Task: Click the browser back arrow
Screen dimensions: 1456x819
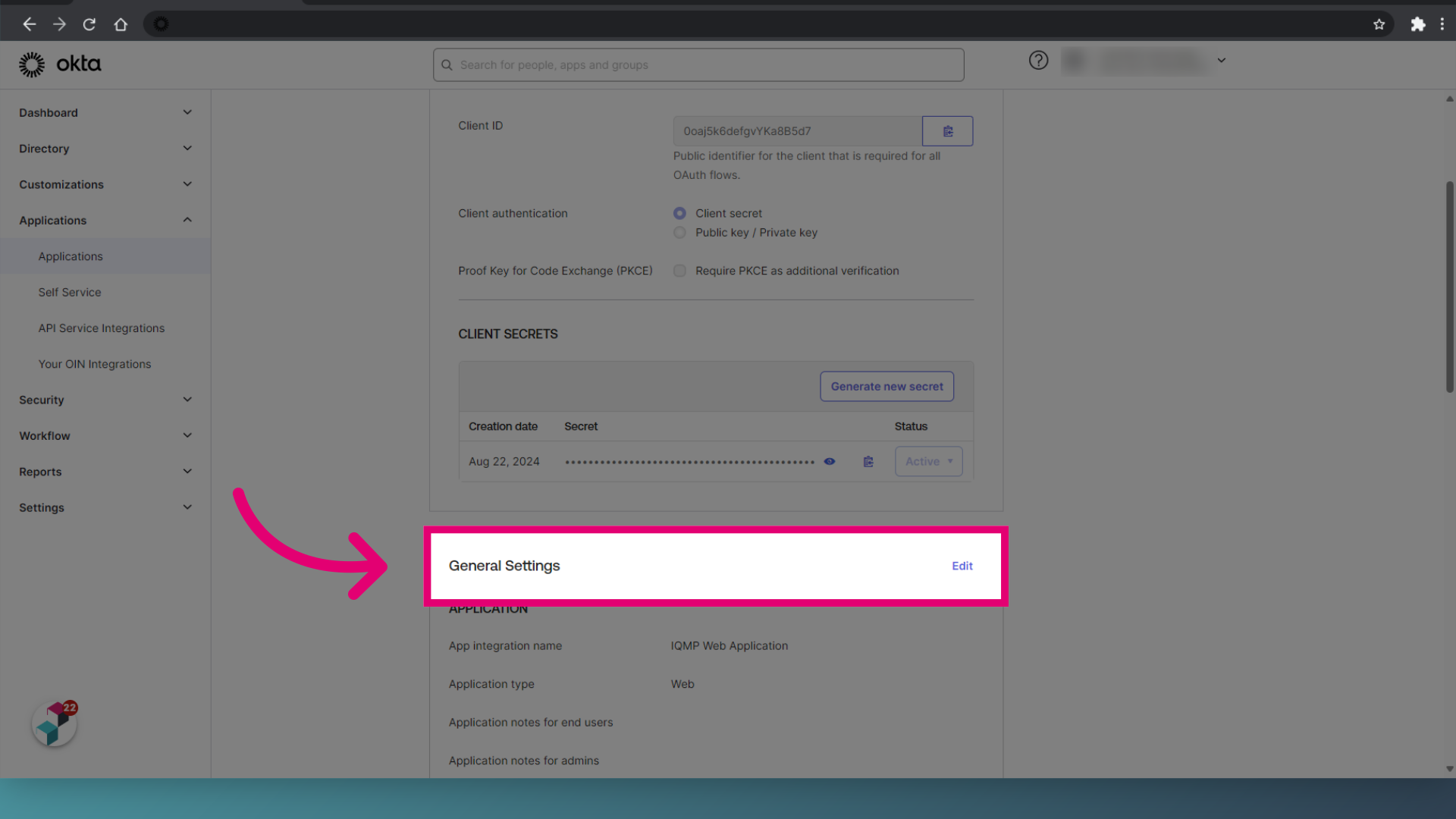Action: (29, 24)
